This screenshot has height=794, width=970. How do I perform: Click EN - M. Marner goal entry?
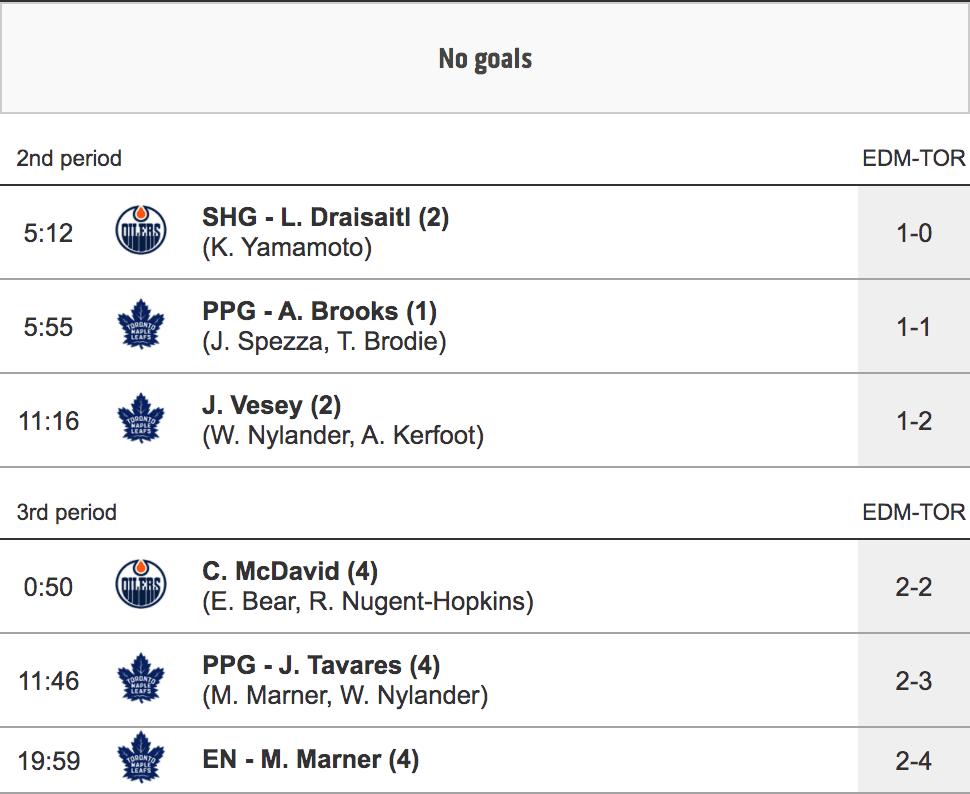pos(310,760)
